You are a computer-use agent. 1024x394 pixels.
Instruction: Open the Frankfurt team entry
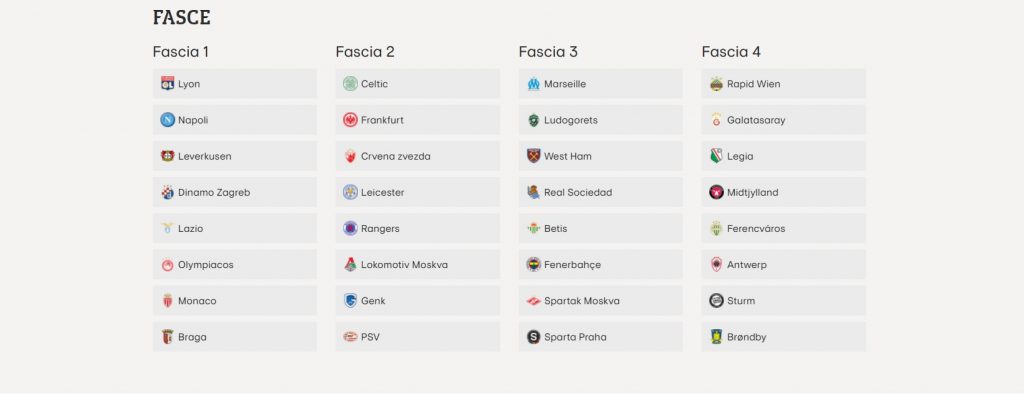click(x=418, y=120)
